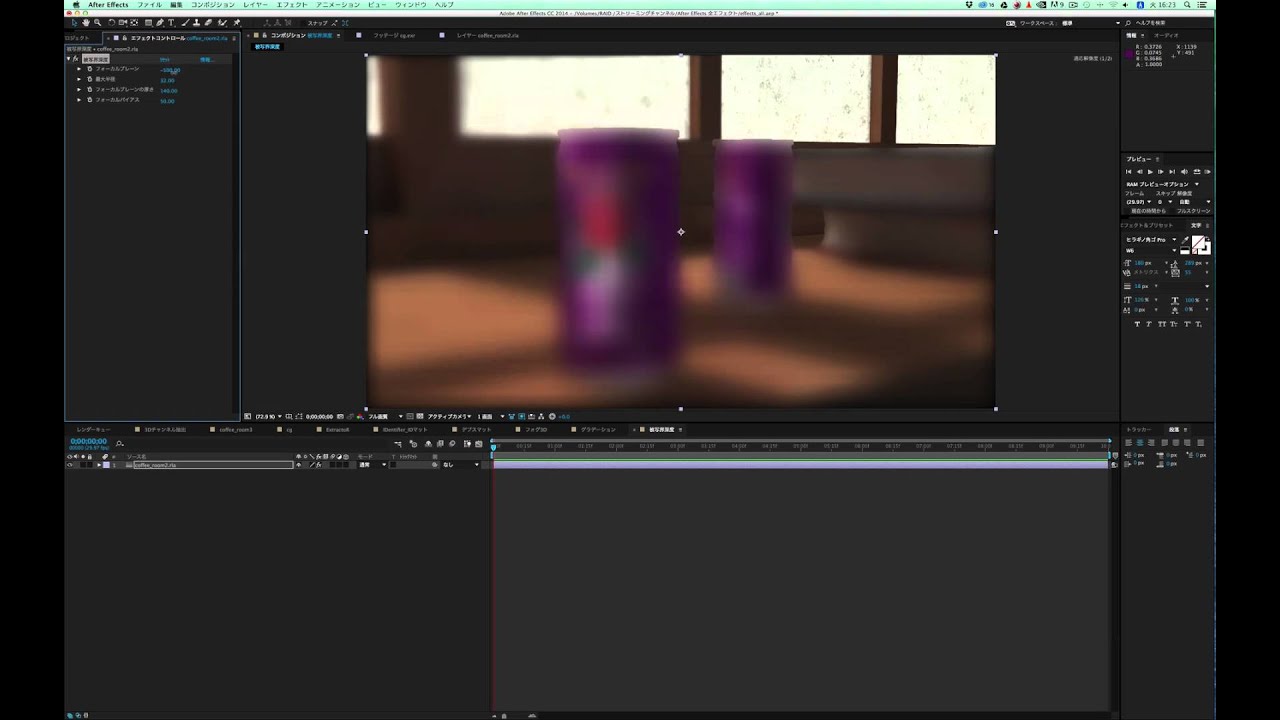Toggle the fx switch of 被写界深度 effect
This screenshot has width=1280, height=720.
[75, 59]
